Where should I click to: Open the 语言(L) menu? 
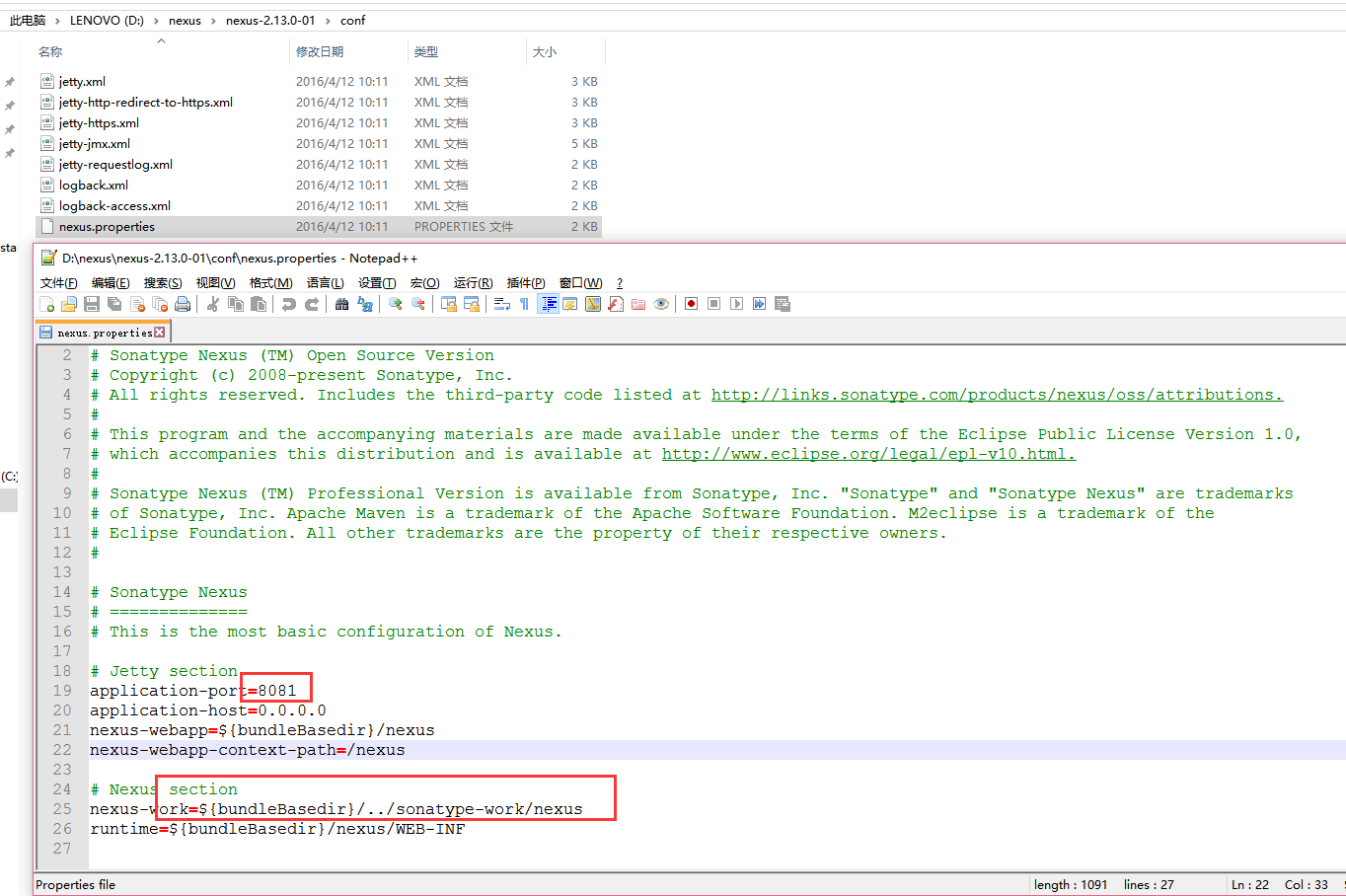325,283
